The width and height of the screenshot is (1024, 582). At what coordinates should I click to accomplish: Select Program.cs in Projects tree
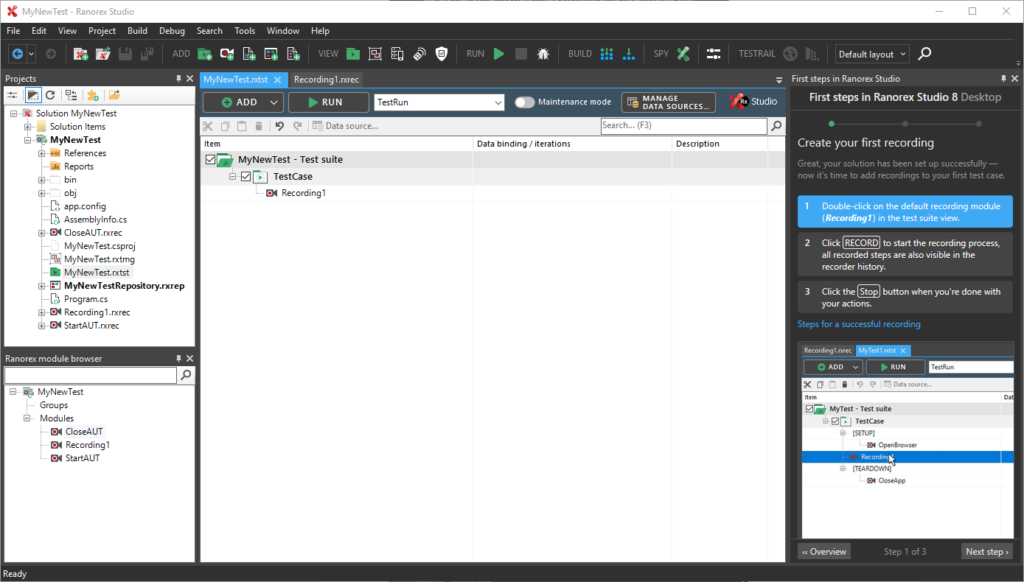[x=86, y=299]
